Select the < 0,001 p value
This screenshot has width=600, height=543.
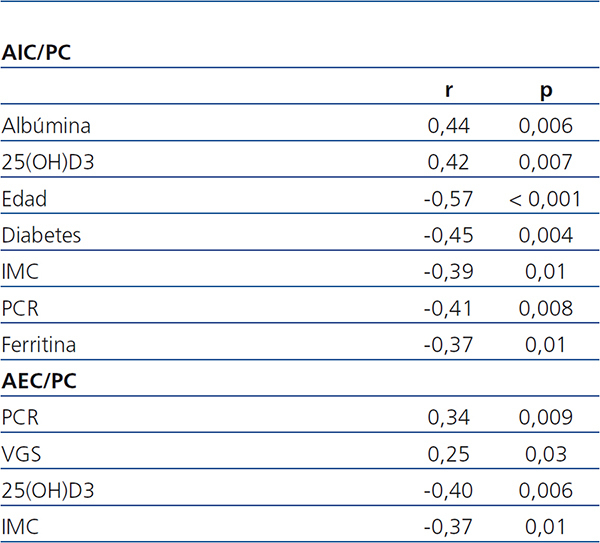tap(545, 199)
